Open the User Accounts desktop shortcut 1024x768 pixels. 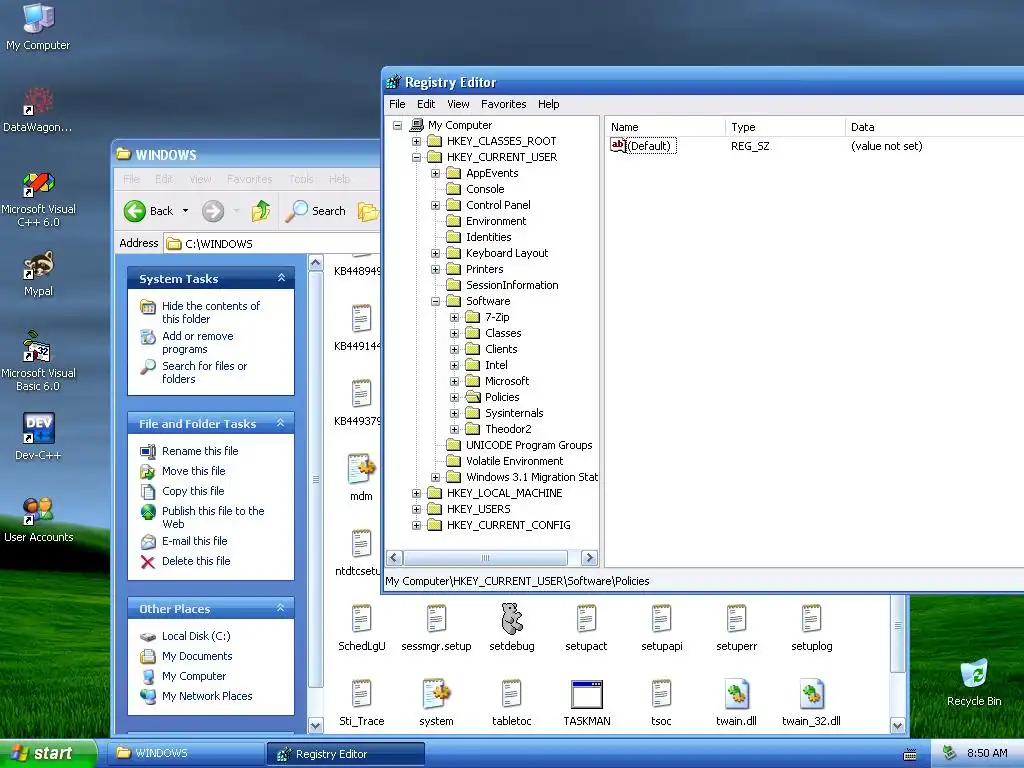(38, 519)
